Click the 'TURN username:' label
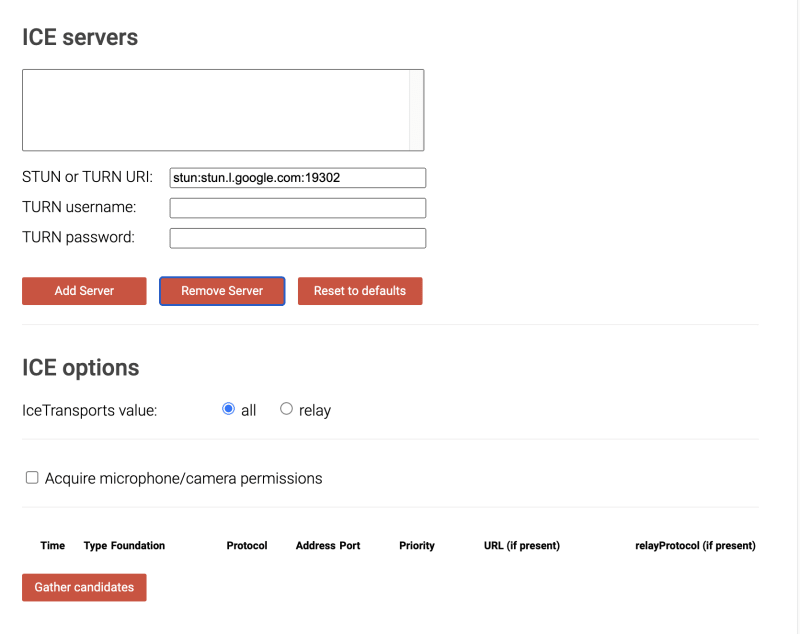Screen dimensions: 800x634 pyautogui.click(x=79, y=207)
